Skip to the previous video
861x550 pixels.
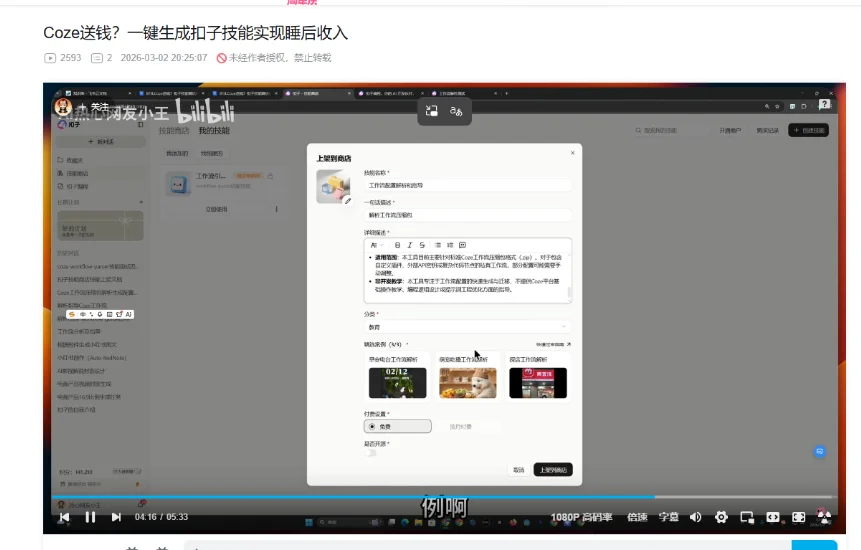[64, 517]
